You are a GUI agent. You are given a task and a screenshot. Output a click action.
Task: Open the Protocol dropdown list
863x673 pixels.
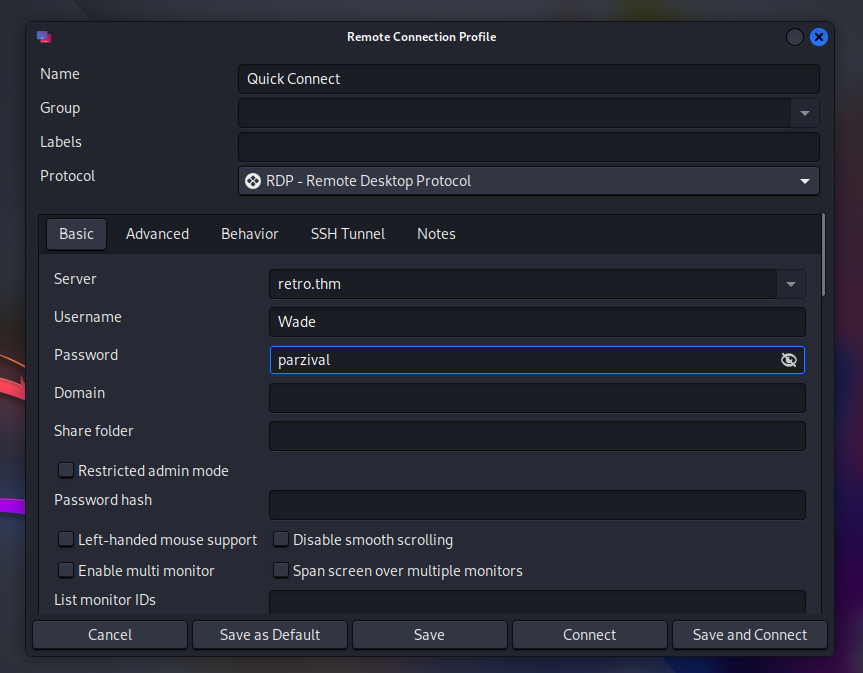click(805, 181)
